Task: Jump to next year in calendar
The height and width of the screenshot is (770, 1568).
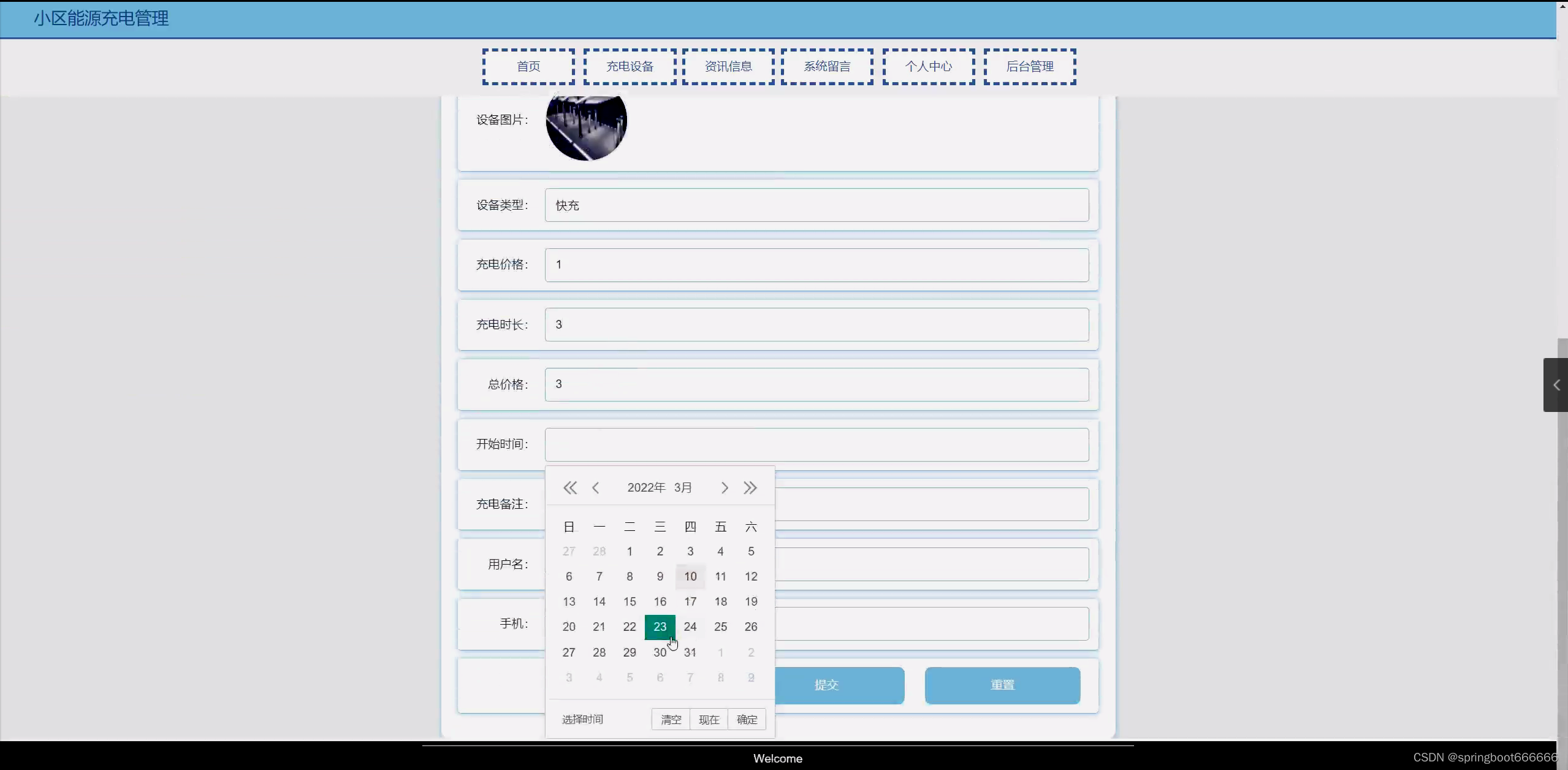Action: tap(750, 488)
